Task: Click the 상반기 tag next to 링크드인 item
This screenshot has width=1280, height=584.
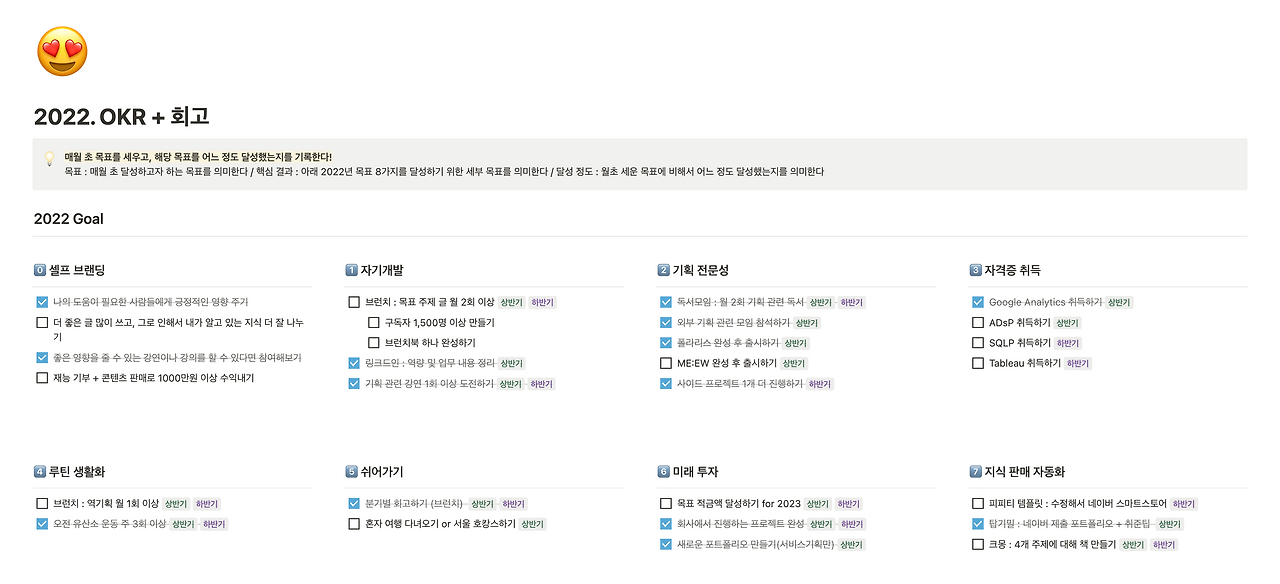Action: (x=511, y=362)
